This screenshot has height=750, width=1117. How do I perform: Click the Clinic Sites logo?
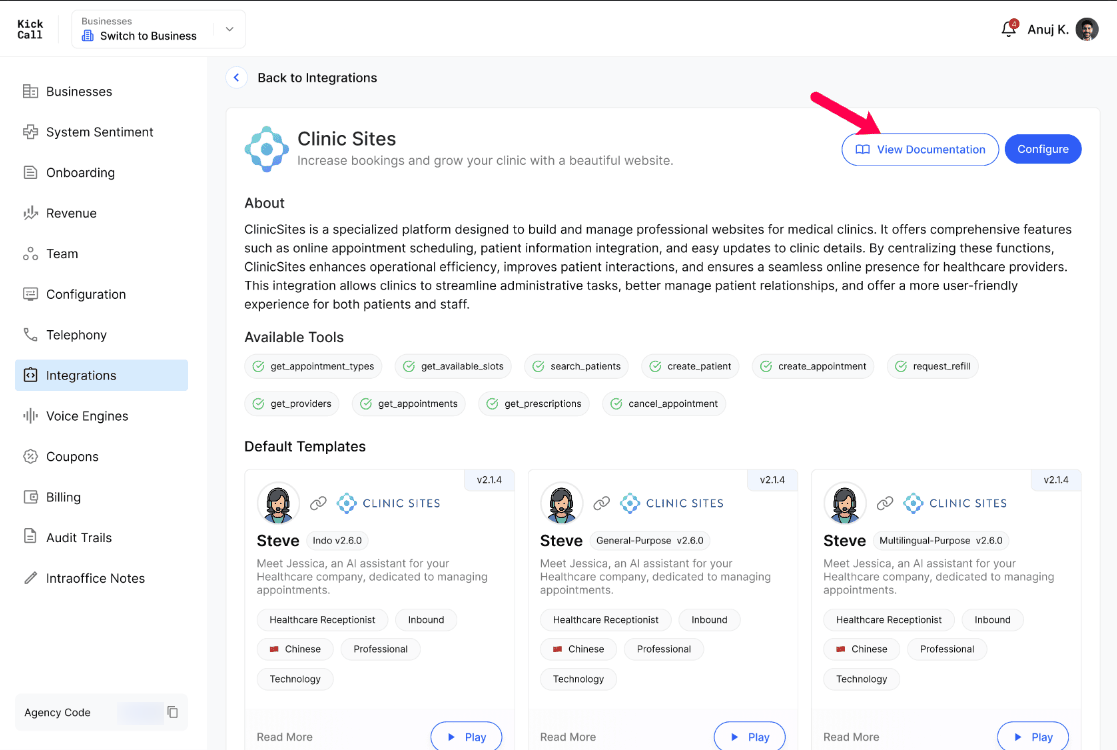pyautogui.click(x=266, y=149)
